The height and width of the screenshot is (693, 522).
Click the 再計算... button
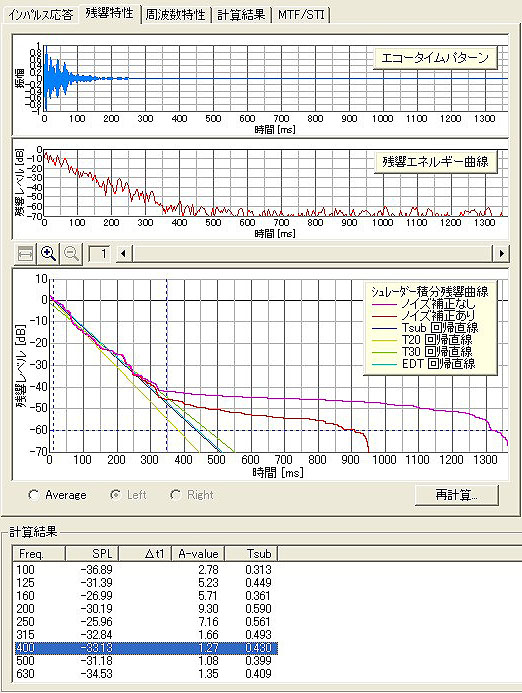[457, 495]
